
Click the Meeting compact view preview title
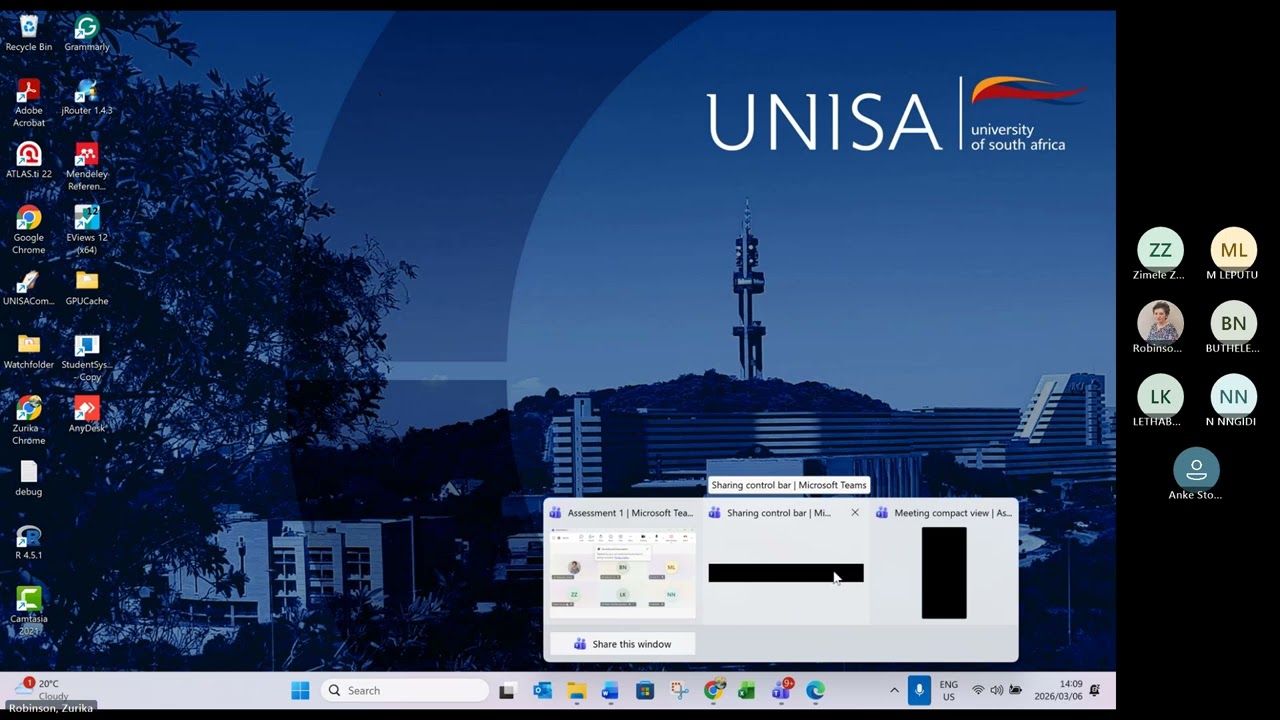[953, 513]
